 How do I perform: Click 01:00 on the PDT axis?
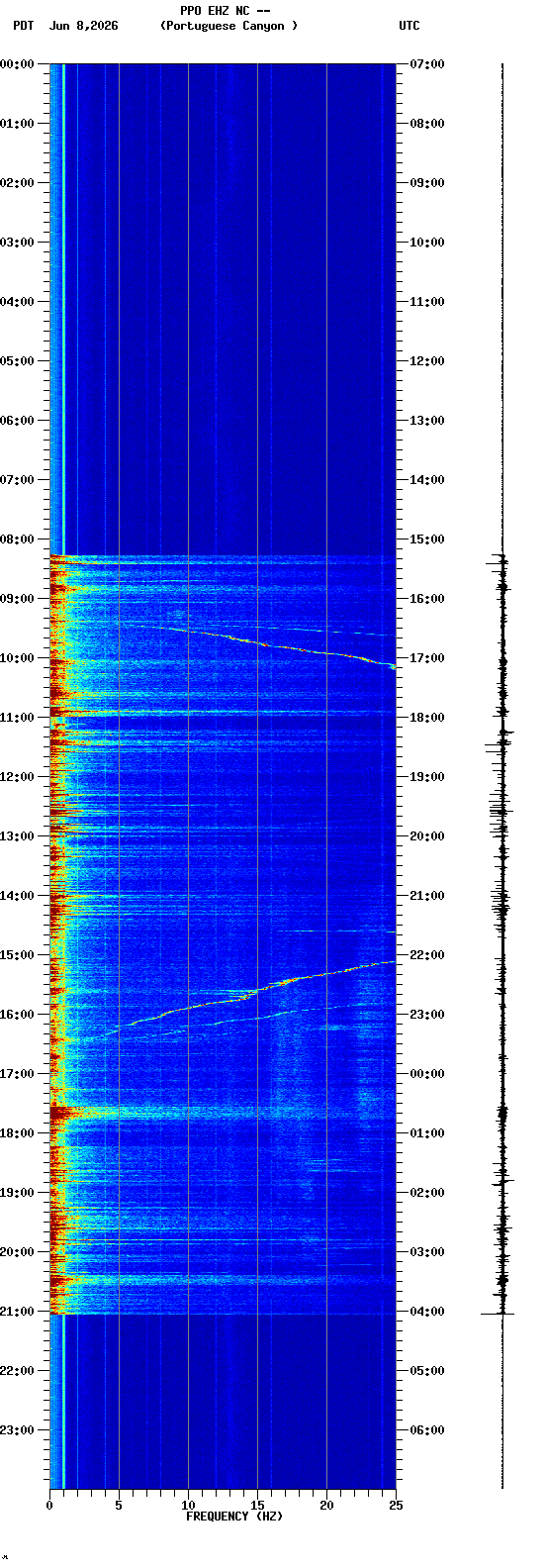(17, 124)
